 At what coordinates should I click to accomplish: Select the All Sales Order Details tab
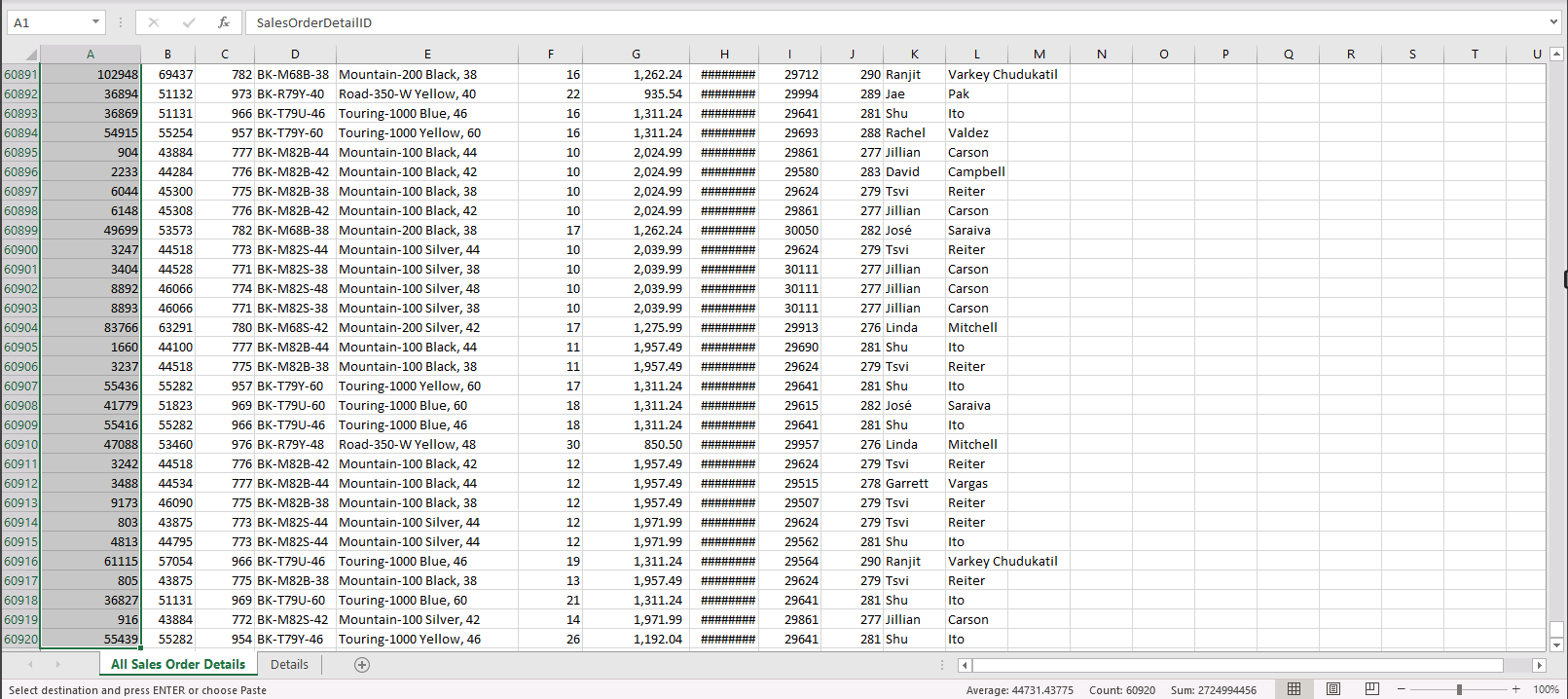tap(178, 665)
